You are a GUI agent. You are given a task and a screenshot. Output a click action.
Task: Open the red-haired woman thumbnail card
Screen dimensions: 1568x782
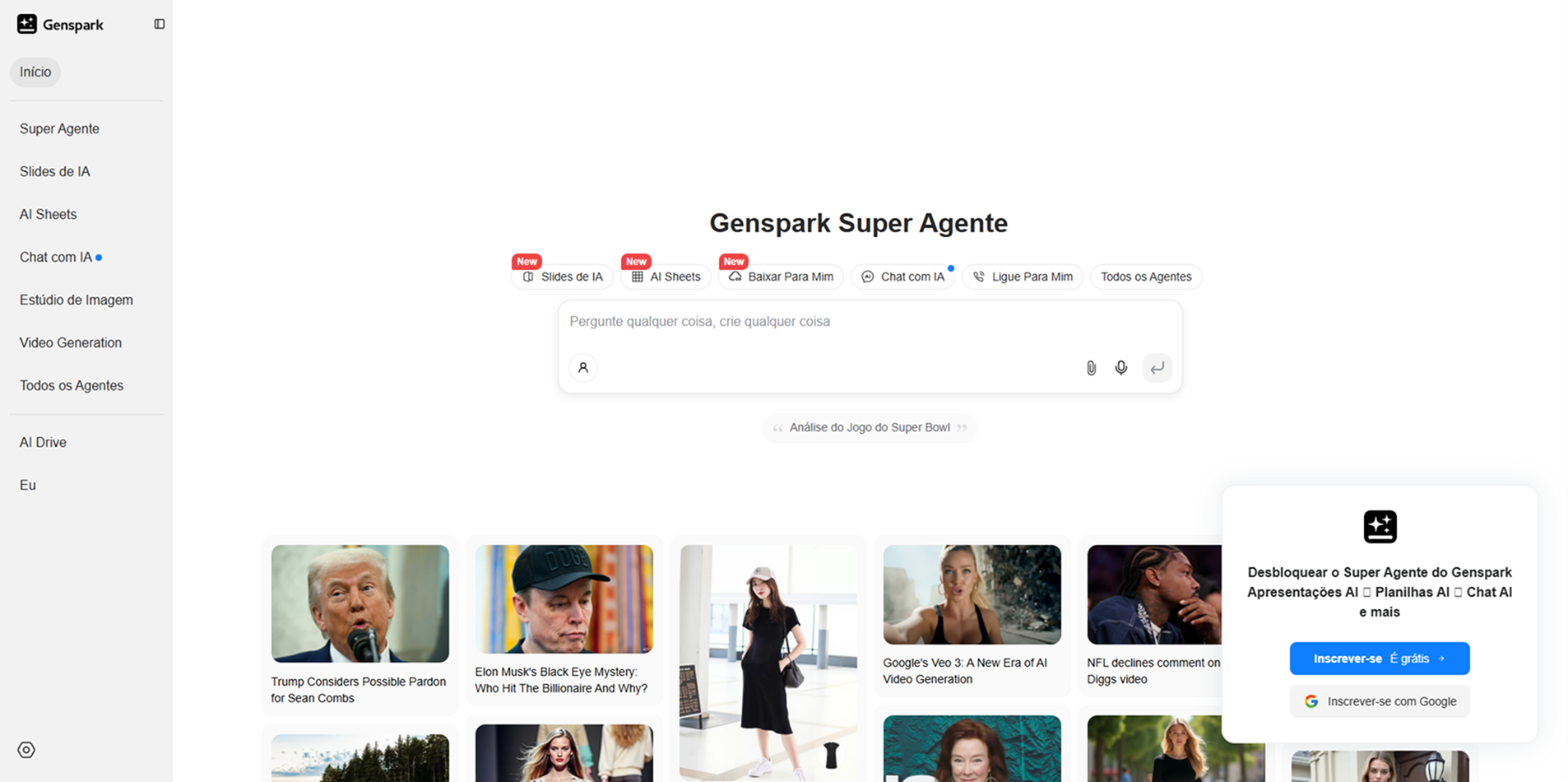tap(972, 748)
